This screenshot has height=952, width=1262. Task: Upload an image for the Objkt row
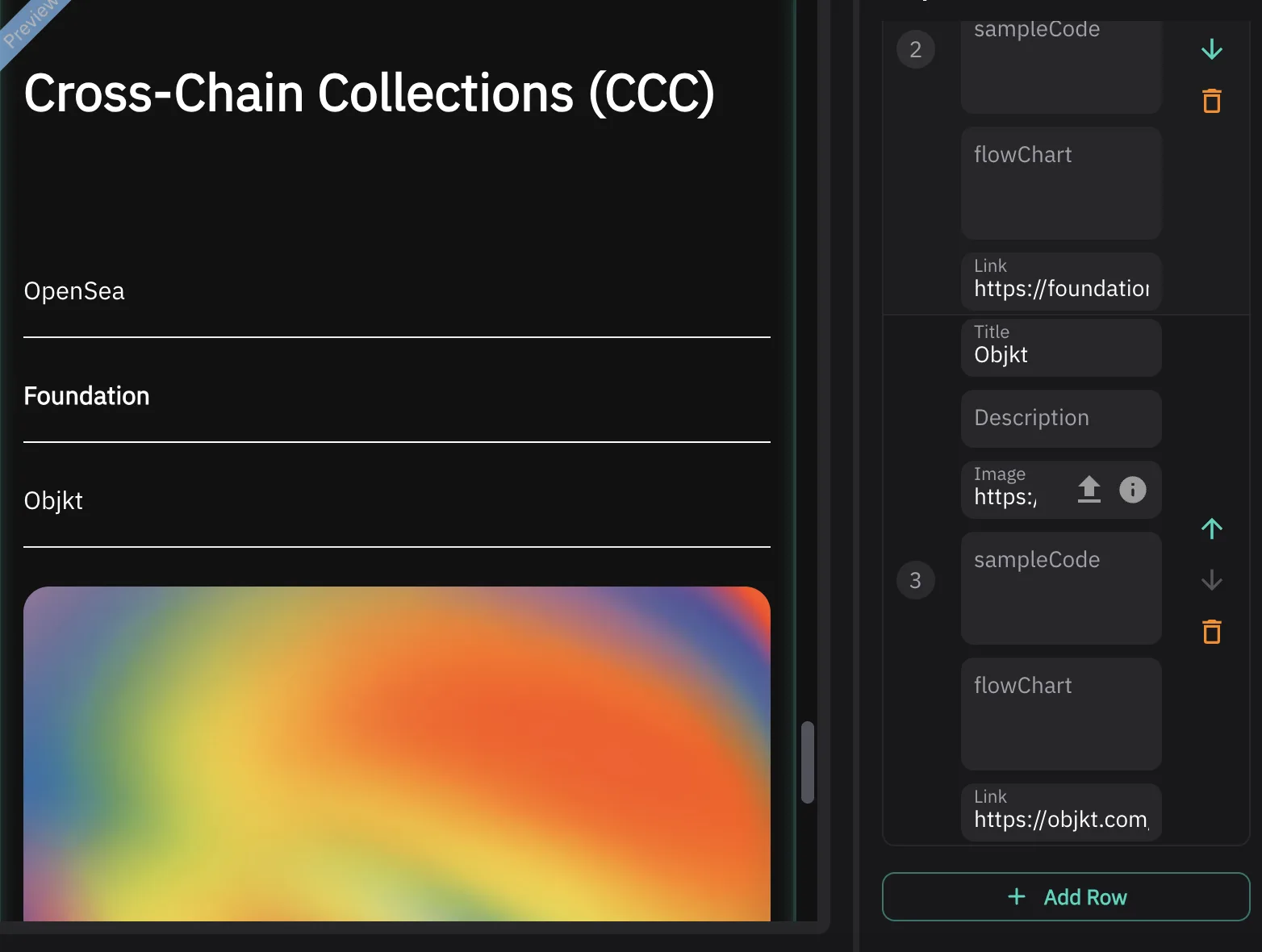click(1089, 490)
